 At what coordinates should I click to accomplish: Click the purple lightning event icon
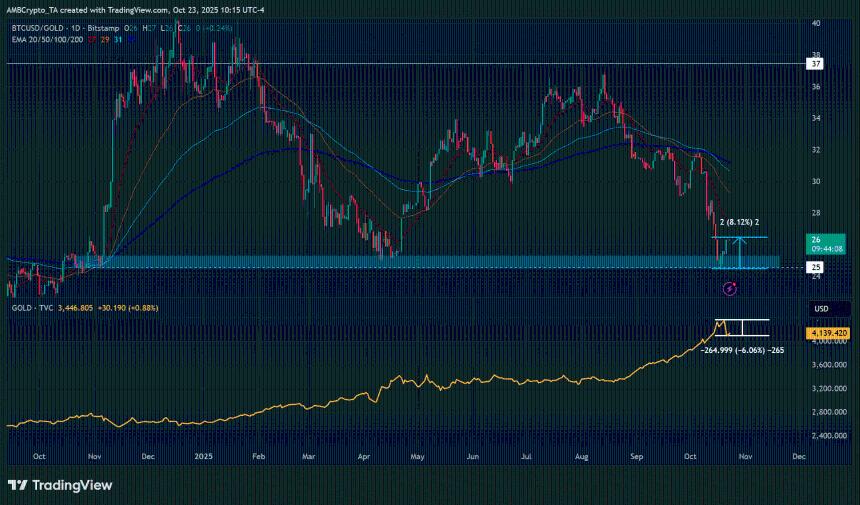click(729, 288)
